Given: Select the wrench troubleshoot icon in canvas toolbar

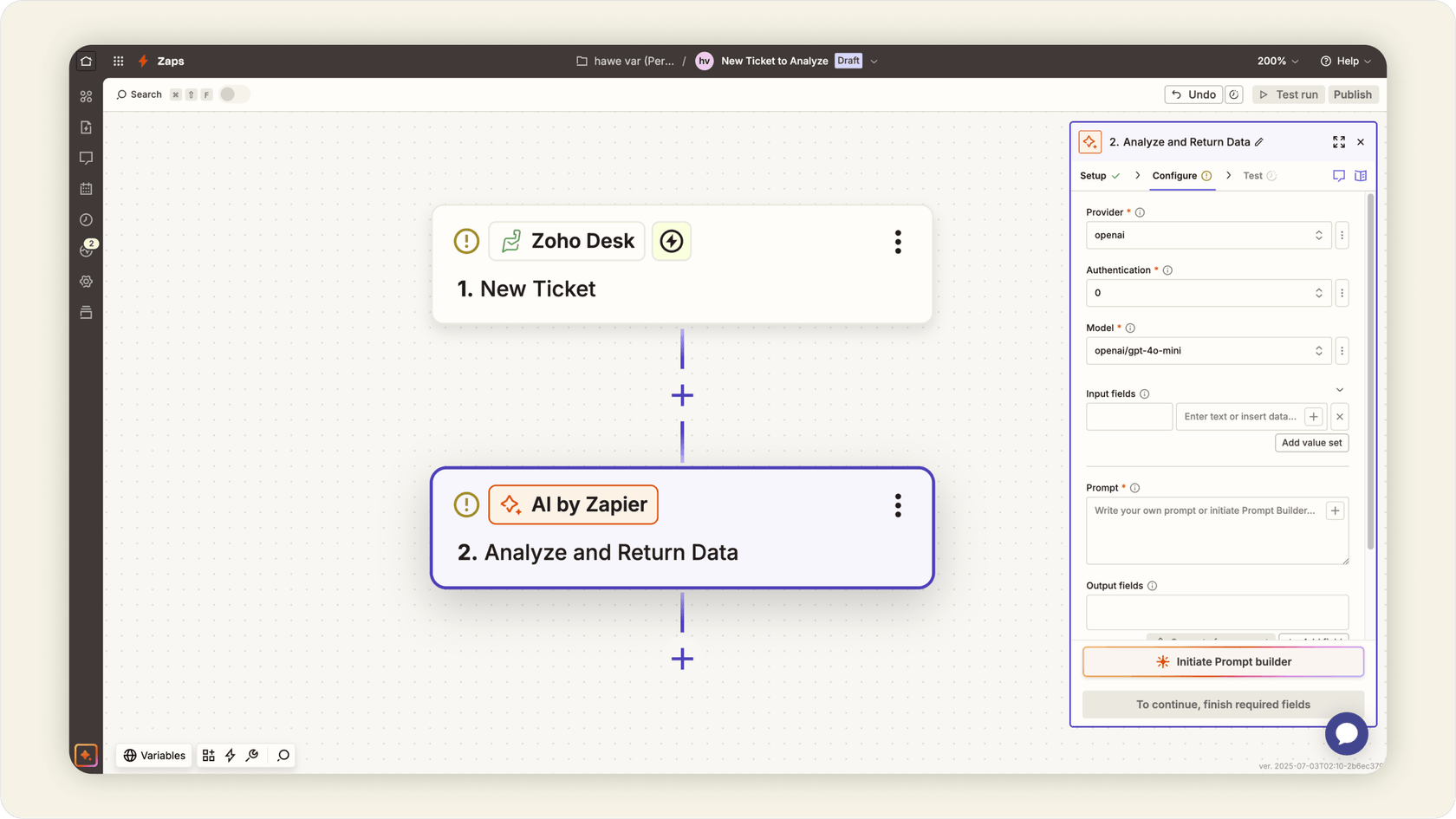Looking at the screenshot, I should (252, 755).
